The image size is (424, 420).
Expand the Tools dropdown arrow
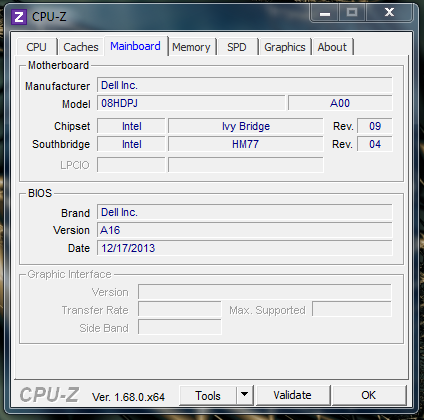[245, 395]
